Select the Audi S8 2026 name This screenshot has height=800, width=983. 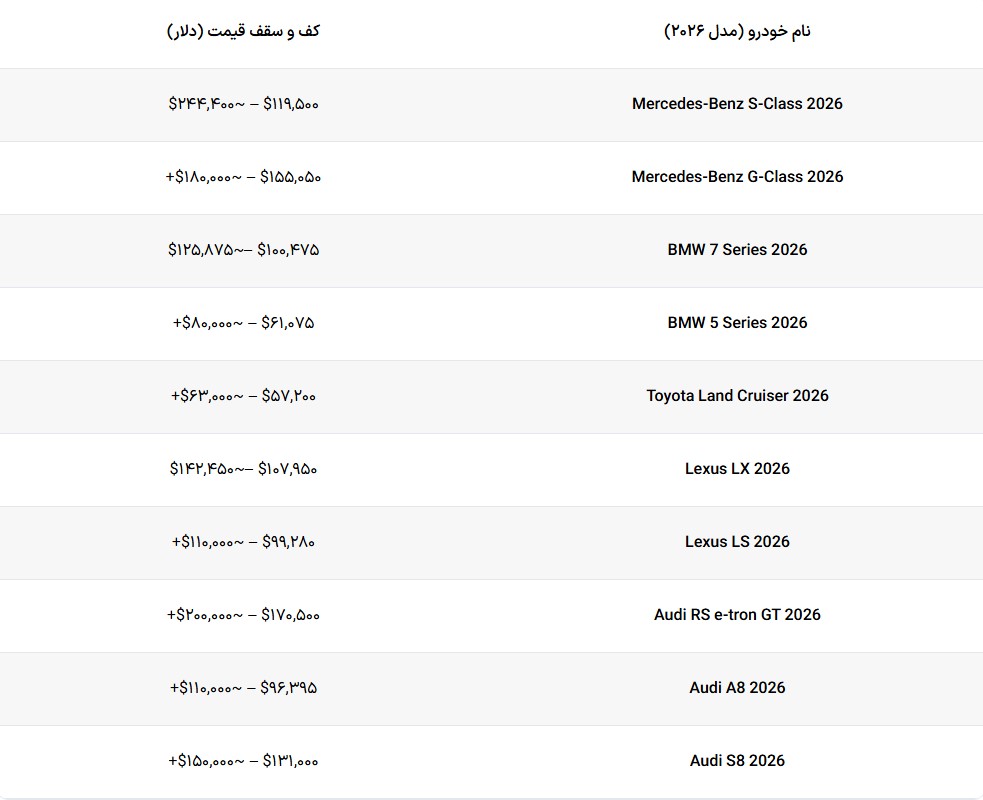737,761
